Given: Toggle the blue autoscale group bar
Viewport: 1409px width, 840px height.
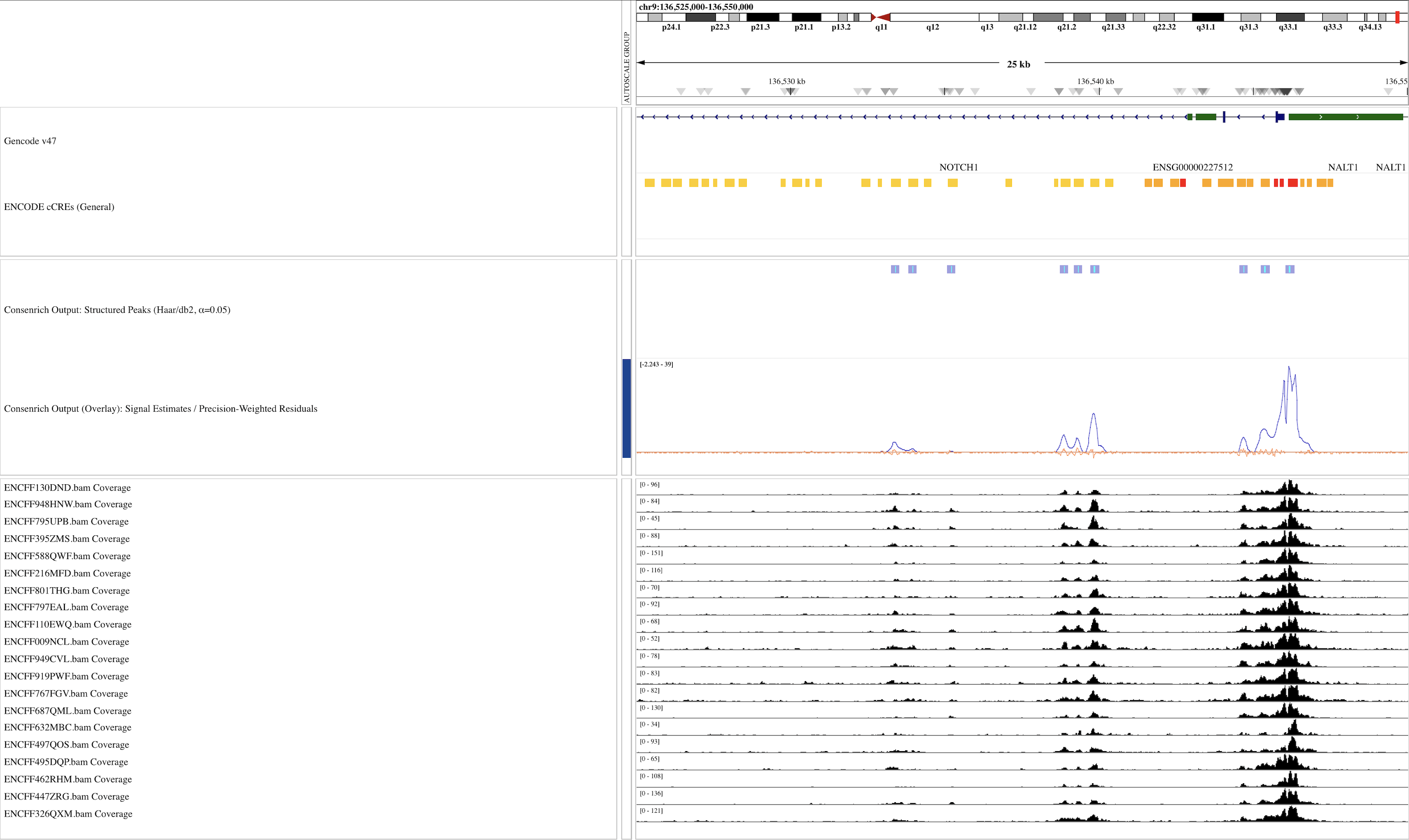Looking at the screenshot, I should point(626,408).
